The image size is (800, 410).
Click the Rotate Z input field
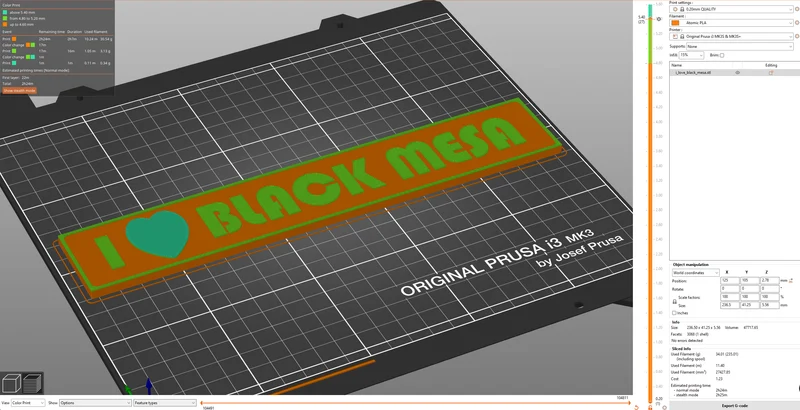(770, 289)
